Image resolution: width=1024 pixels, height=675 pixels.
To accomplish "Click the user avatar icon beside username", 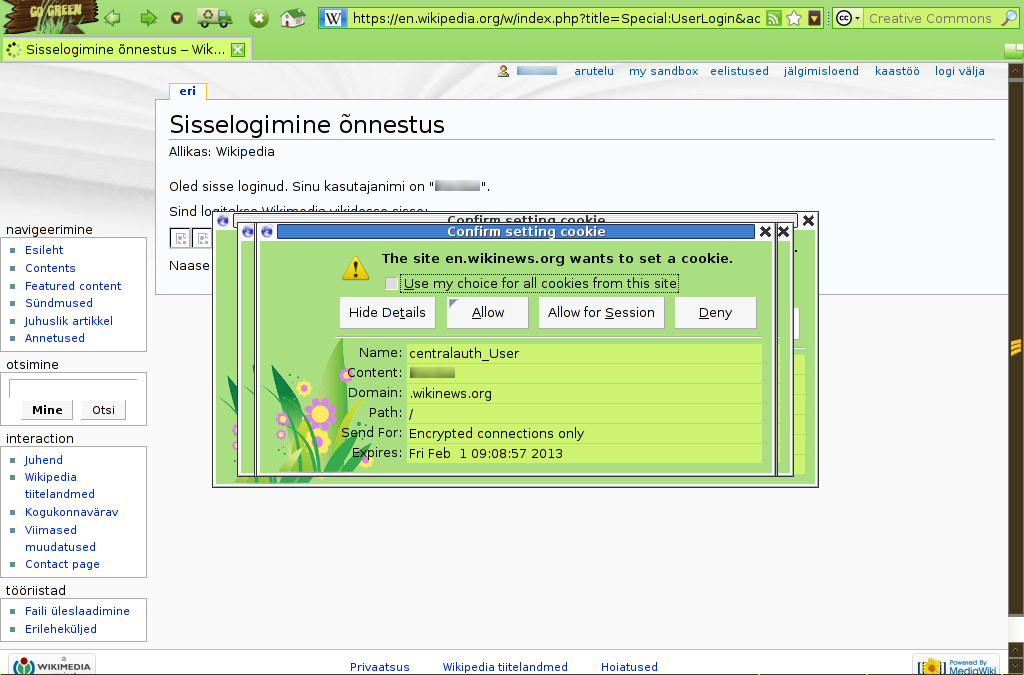I will pos(504,71).
